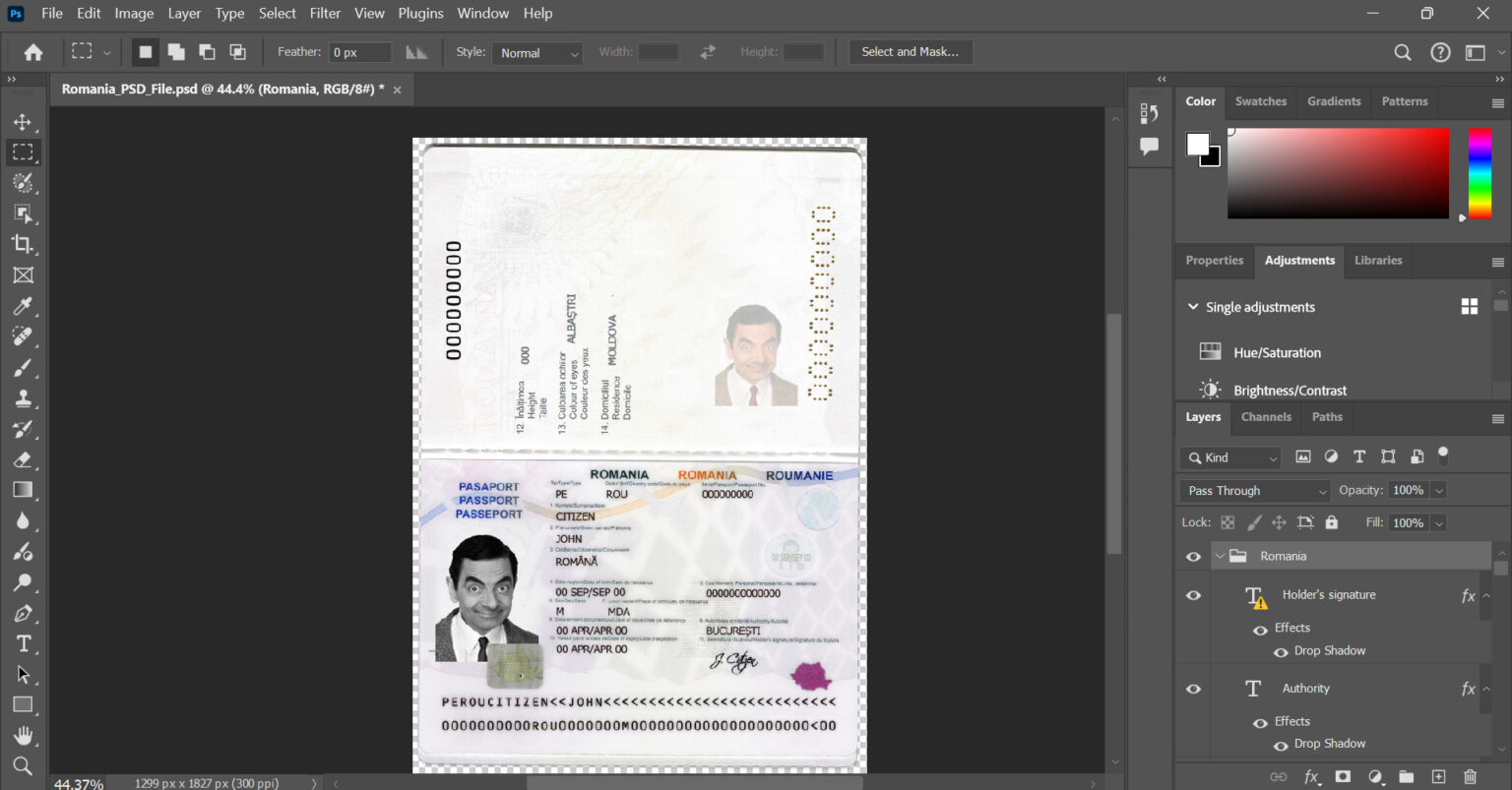Choose New selection mode button
The height and width of the screenshot is (790, 1512).
[x=146, y=52]
